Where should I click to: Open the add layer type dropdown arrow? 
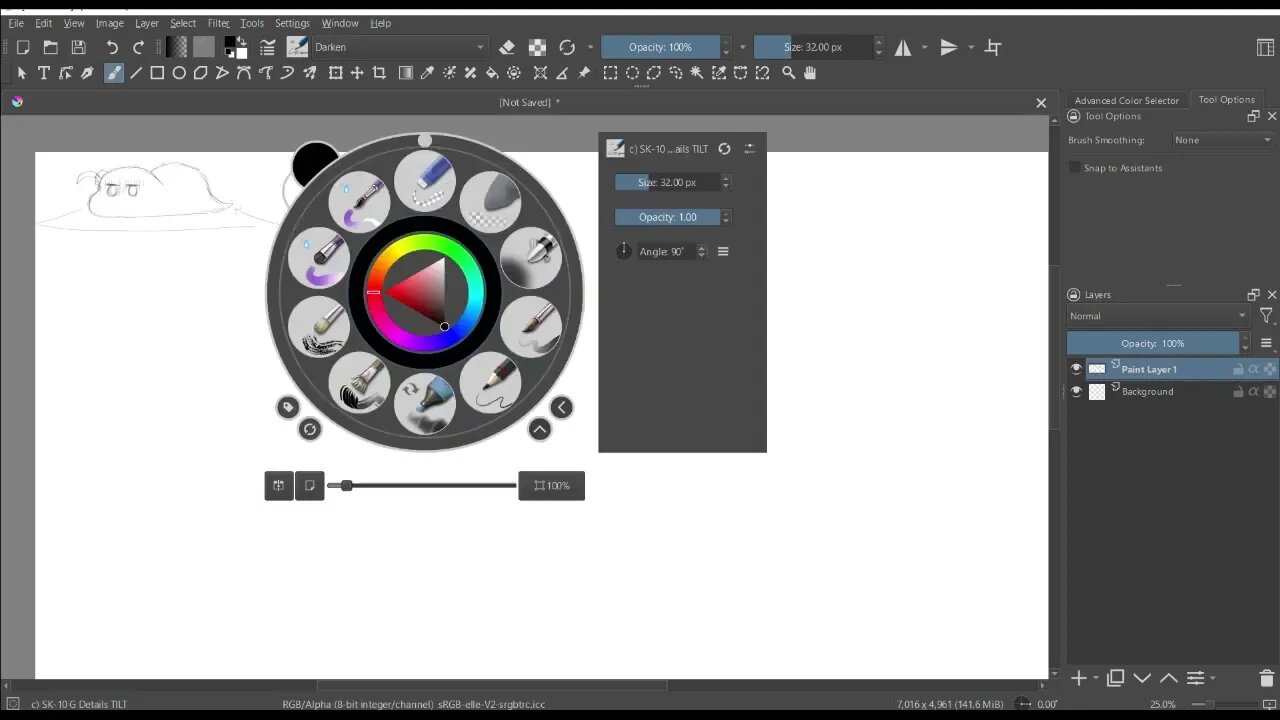1096,679
